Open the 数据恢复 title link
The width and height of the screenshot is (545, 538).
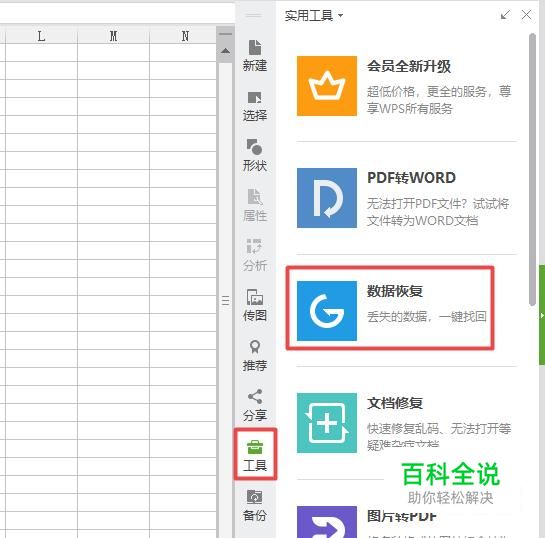coord(395,291)
